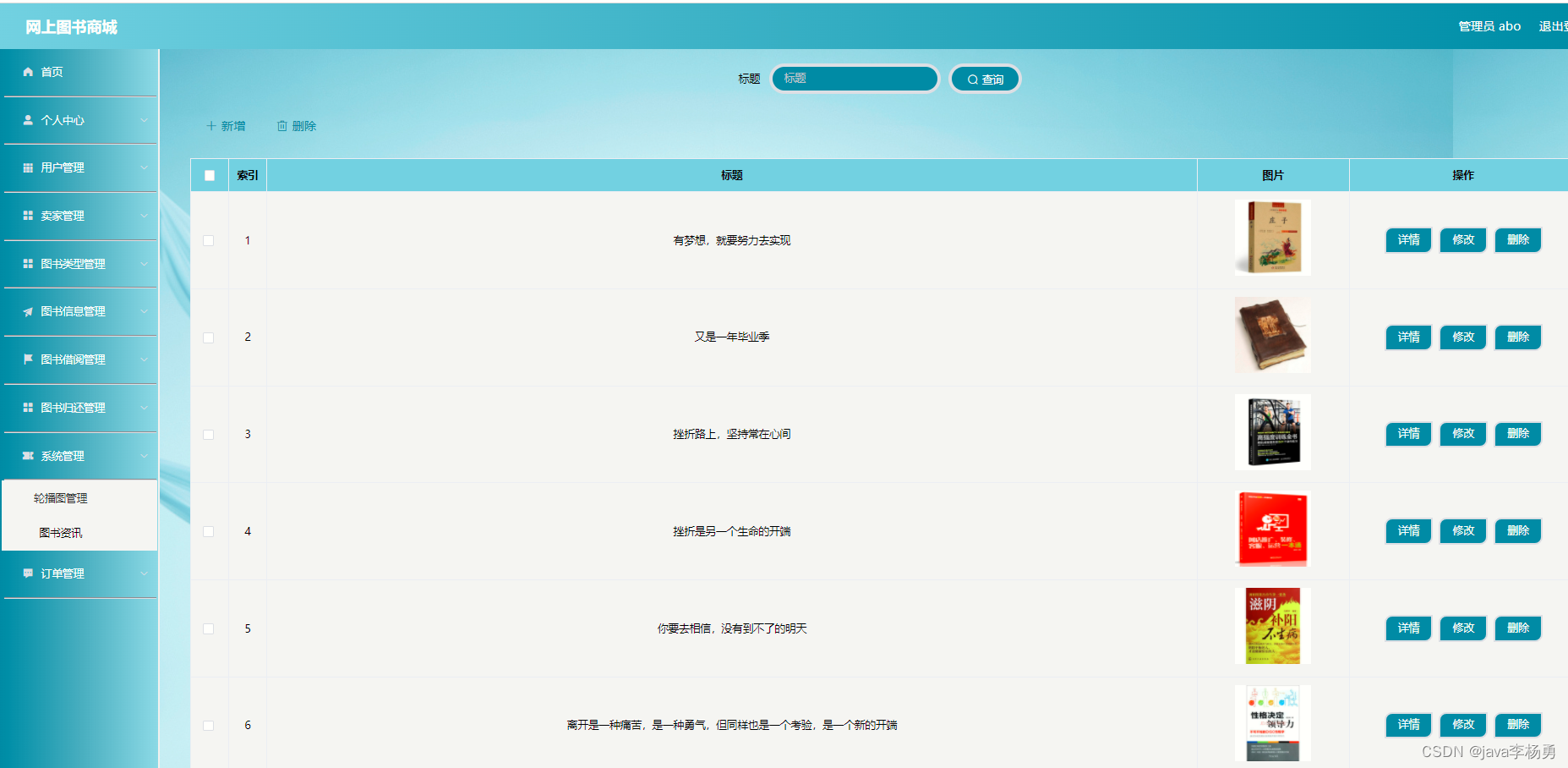Click the person icon for 个人中心
The height and width of the screenshot is (768, 1568).
28,120
